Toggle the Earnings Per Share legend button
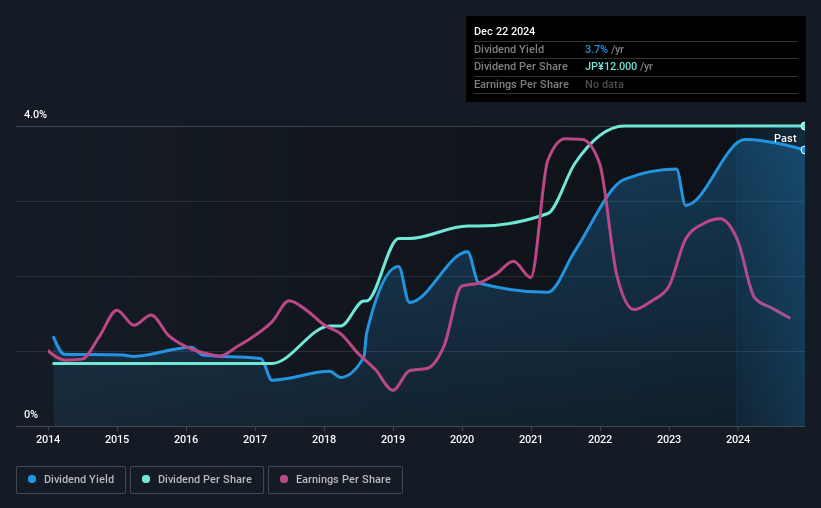821x508 pixels. pos(335,480)
